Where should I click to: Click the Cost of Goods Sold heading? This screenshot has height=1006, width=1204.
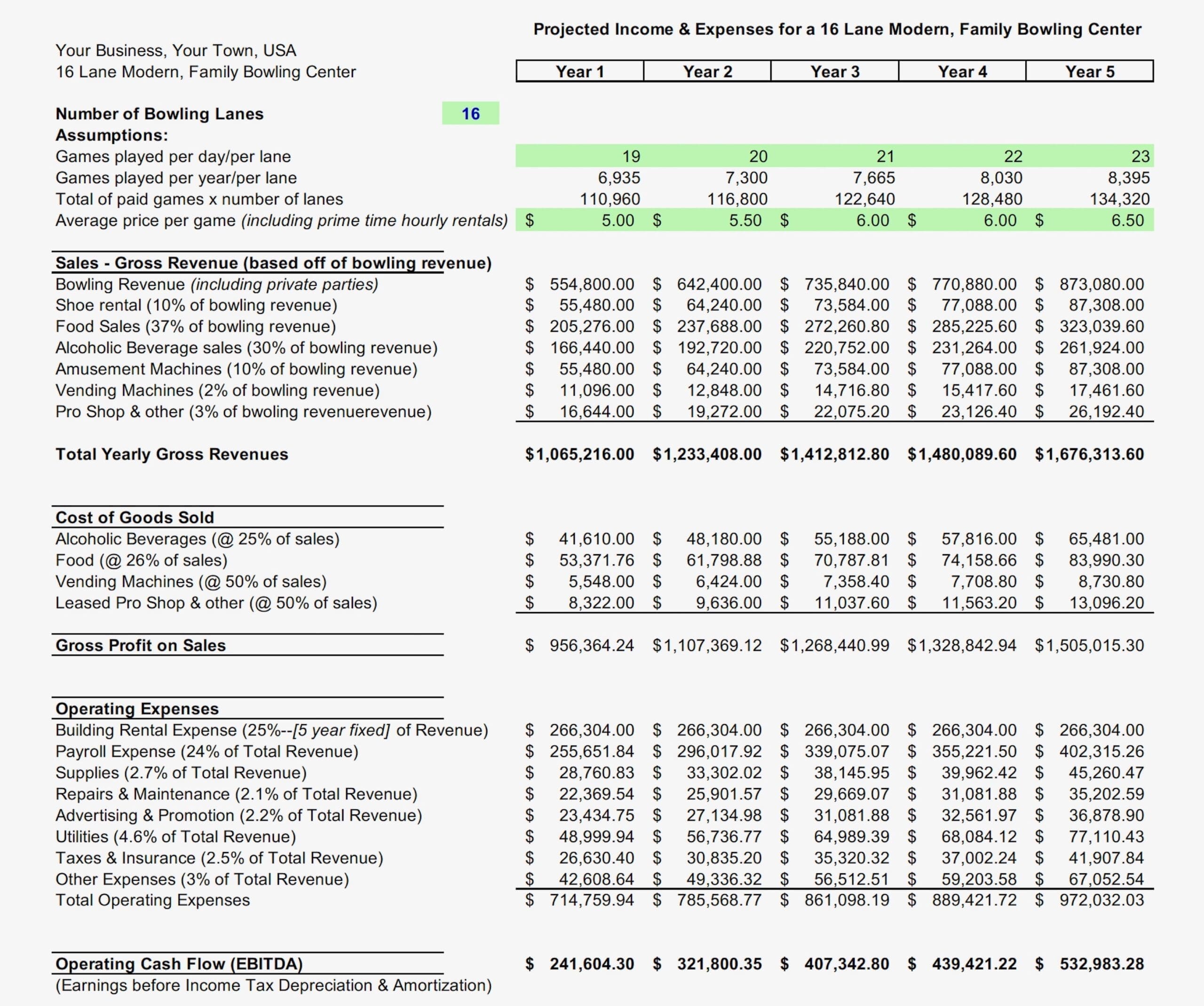click(135, 517)
